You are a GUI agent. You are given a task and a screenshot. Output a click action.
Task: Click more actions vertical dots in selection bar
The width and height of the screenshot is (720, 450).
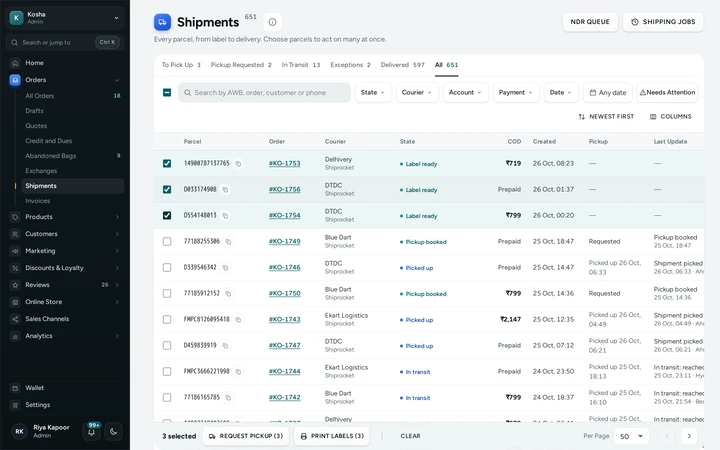(x=382, y=436)
